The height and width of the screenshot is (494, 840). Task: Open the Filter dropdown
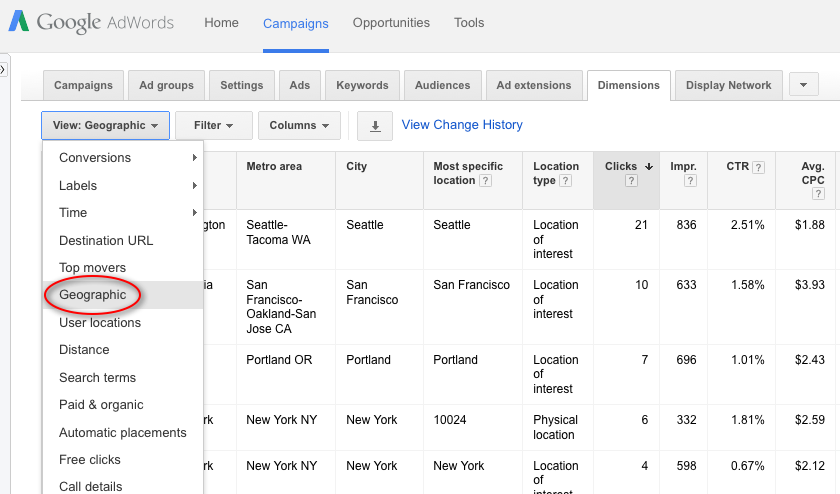(213, 125)
